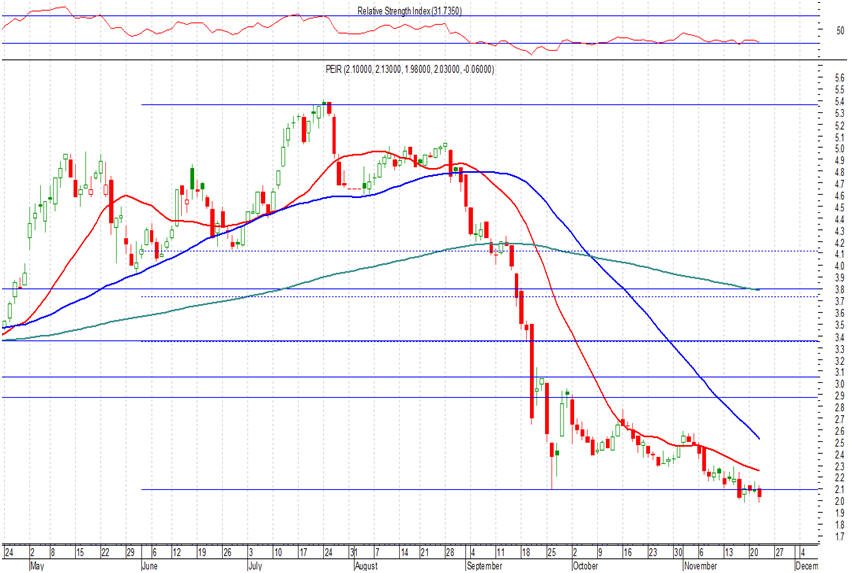849x573 pixels.
Task: Click the 5.4 price axis label
Action: [x=839, y=101]
